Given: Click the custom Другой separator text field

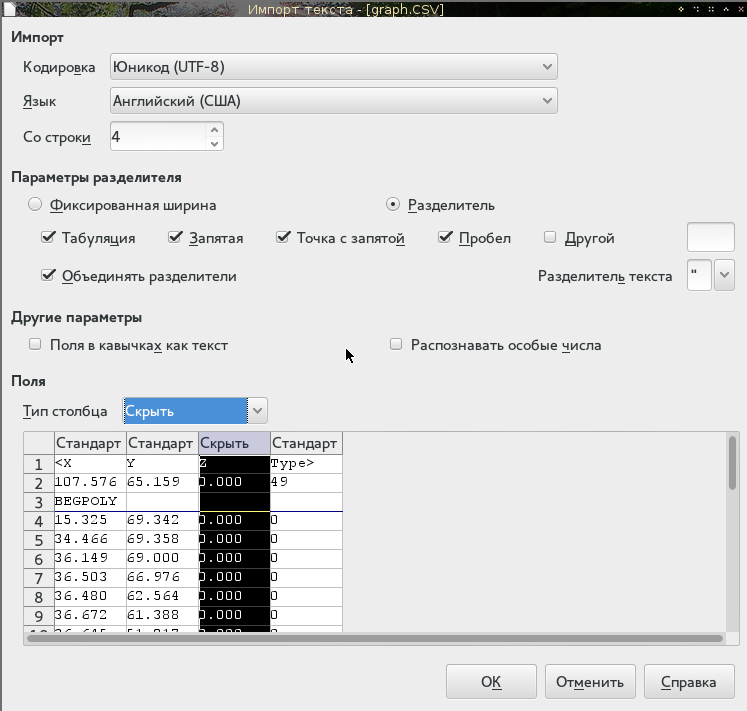Looking at the screenshot, I should click(710, 237).
